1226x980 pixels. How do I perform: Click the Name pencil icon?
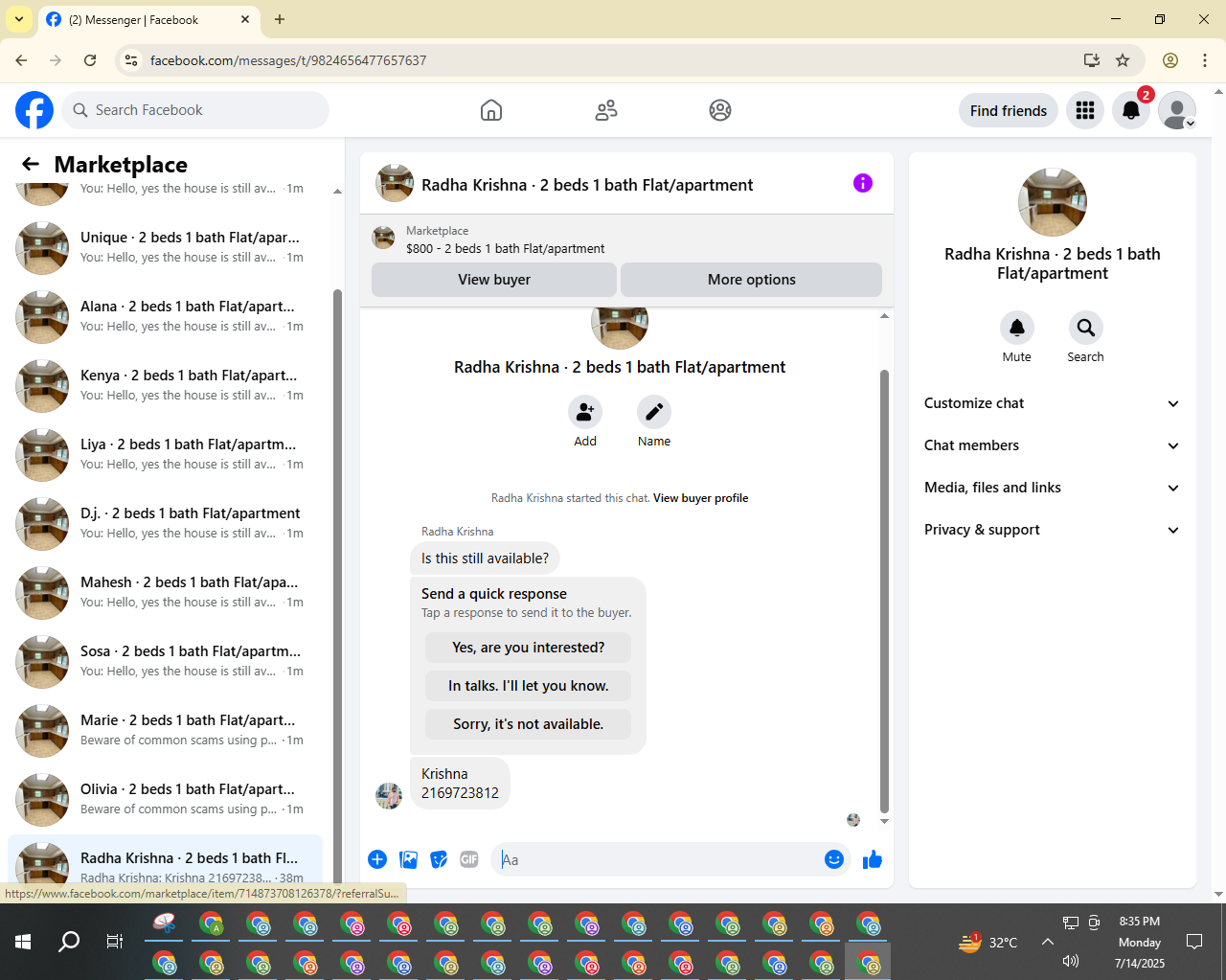tap(654, 412)
